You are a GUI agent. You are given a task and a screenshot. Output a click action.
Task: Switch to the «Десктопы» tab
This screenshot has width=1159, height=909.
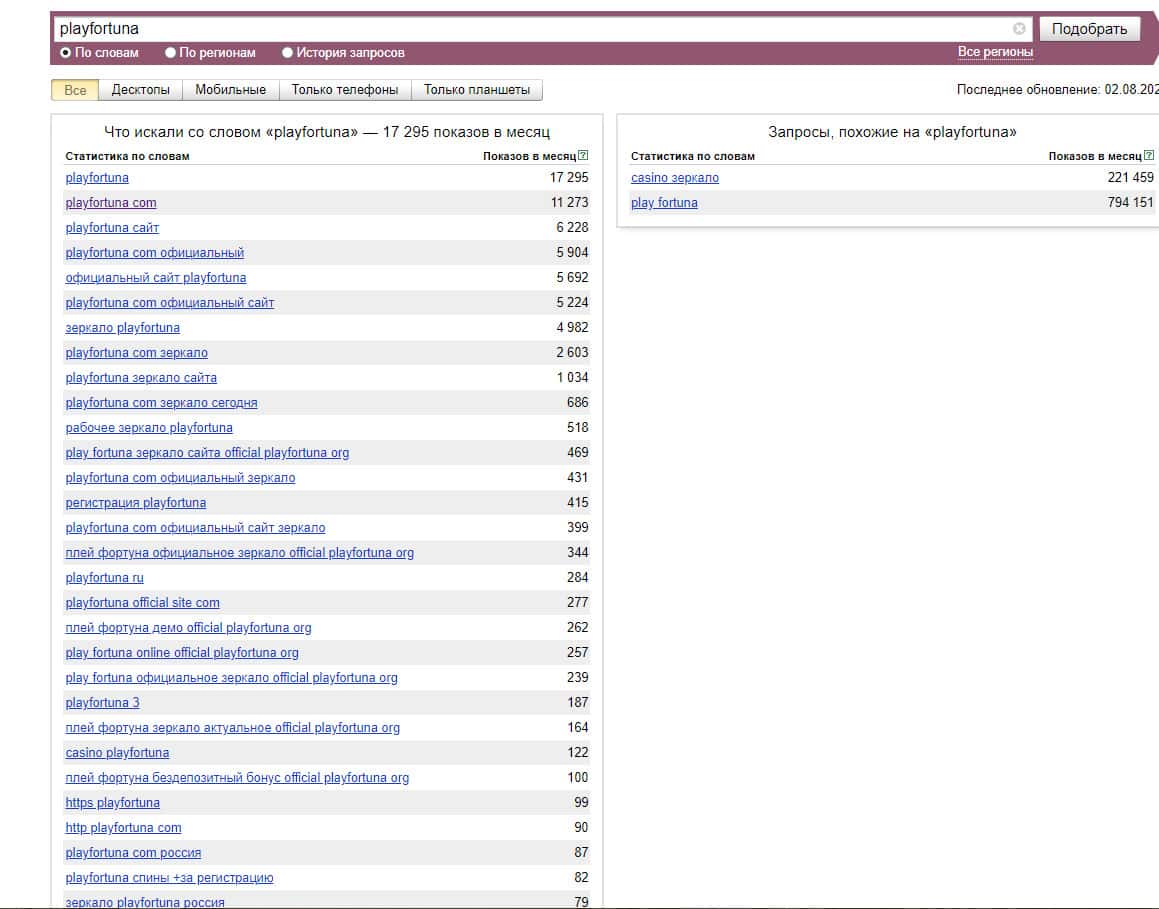point(140,90)
